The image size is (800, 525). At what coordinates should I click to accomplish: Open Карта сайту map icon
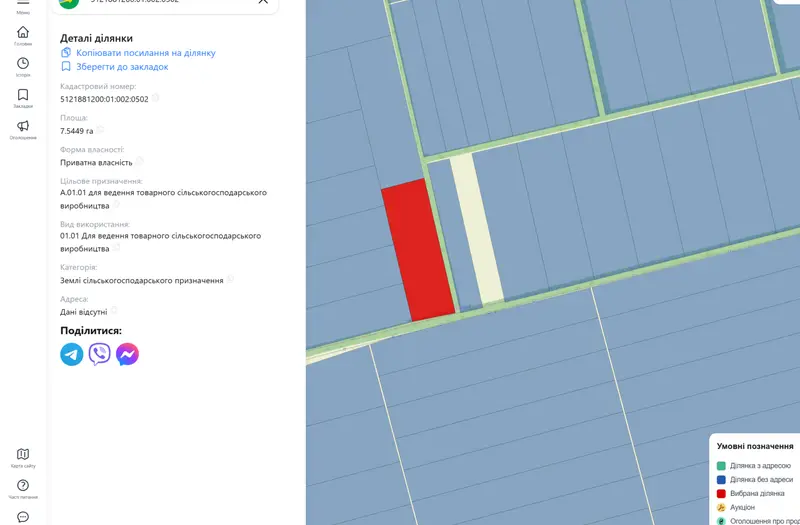23,454
